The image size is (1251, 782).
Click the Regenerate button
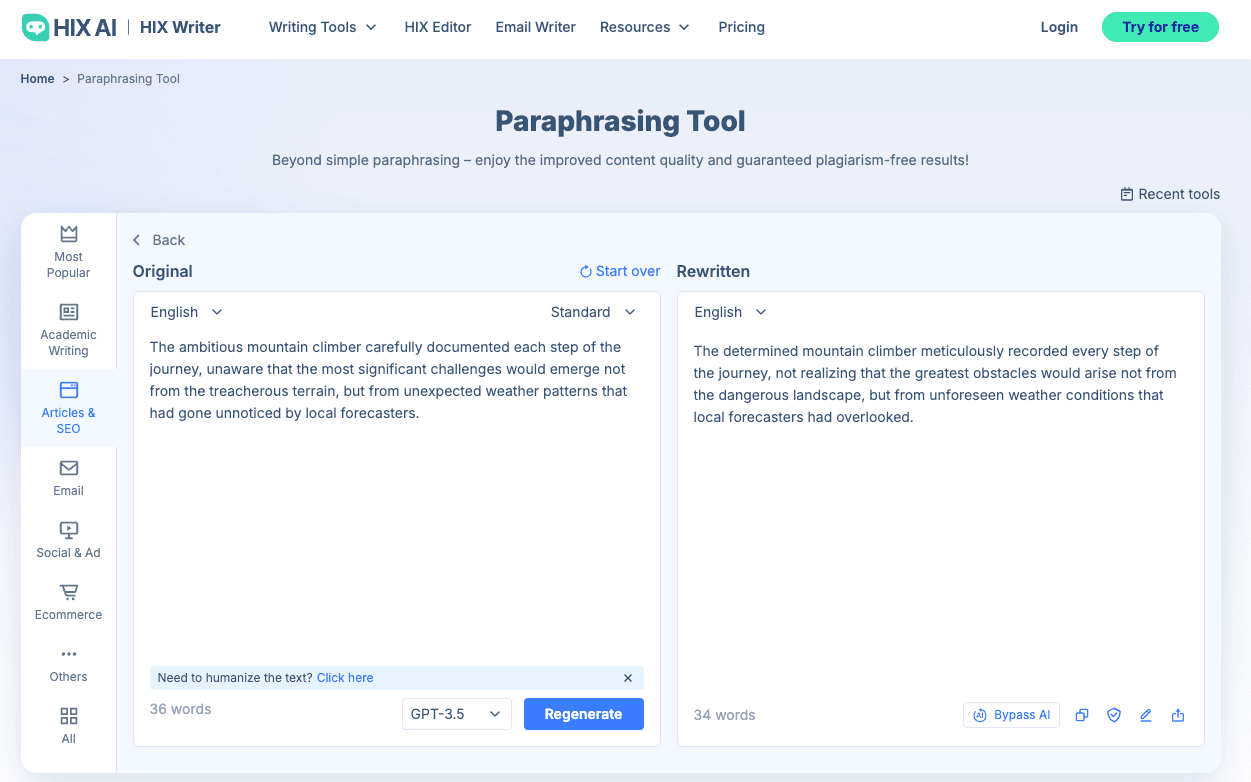584,713
